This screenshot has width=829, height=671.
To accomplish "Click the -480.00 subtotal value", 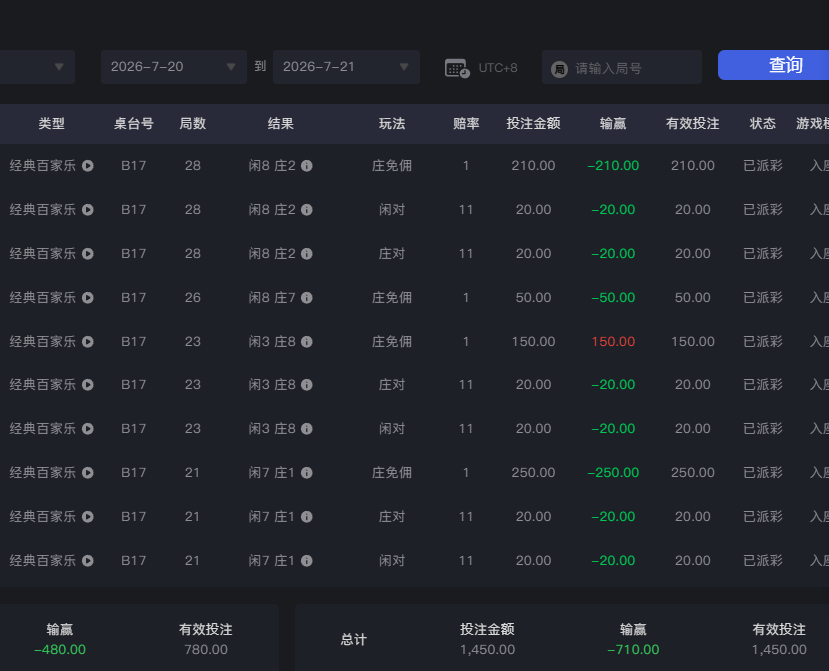I will [x=60, y=649].
